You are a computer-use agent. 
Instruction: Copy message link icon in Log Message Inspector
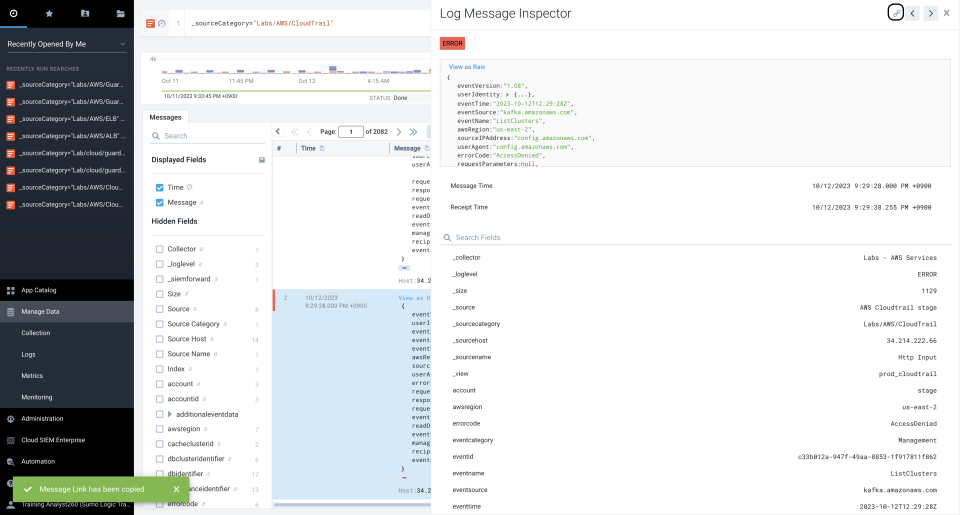click(x=895, y=13)
